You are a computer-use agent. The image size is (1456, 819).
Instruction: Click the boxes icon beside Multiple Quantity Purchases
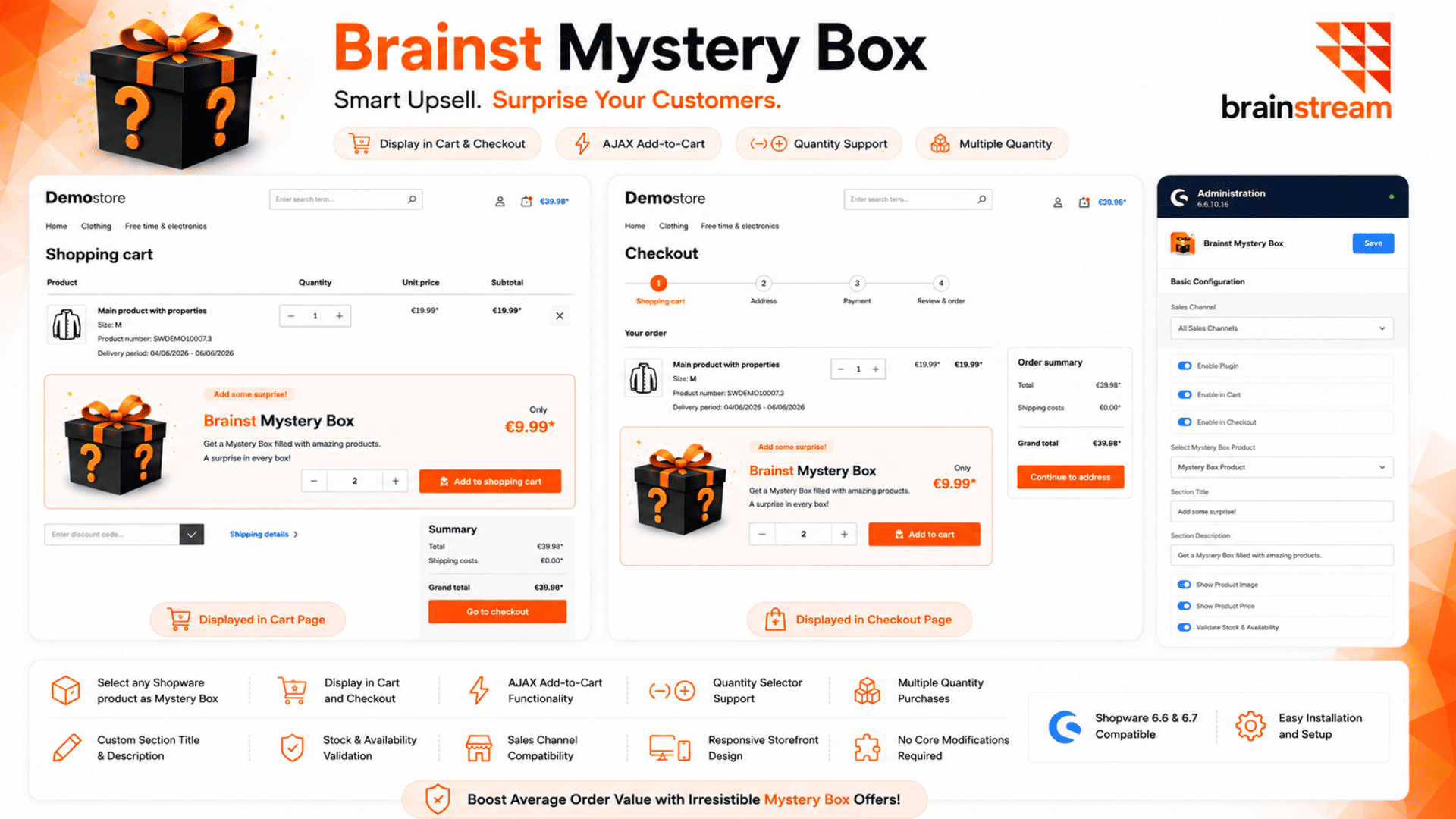tap(867, 690)
